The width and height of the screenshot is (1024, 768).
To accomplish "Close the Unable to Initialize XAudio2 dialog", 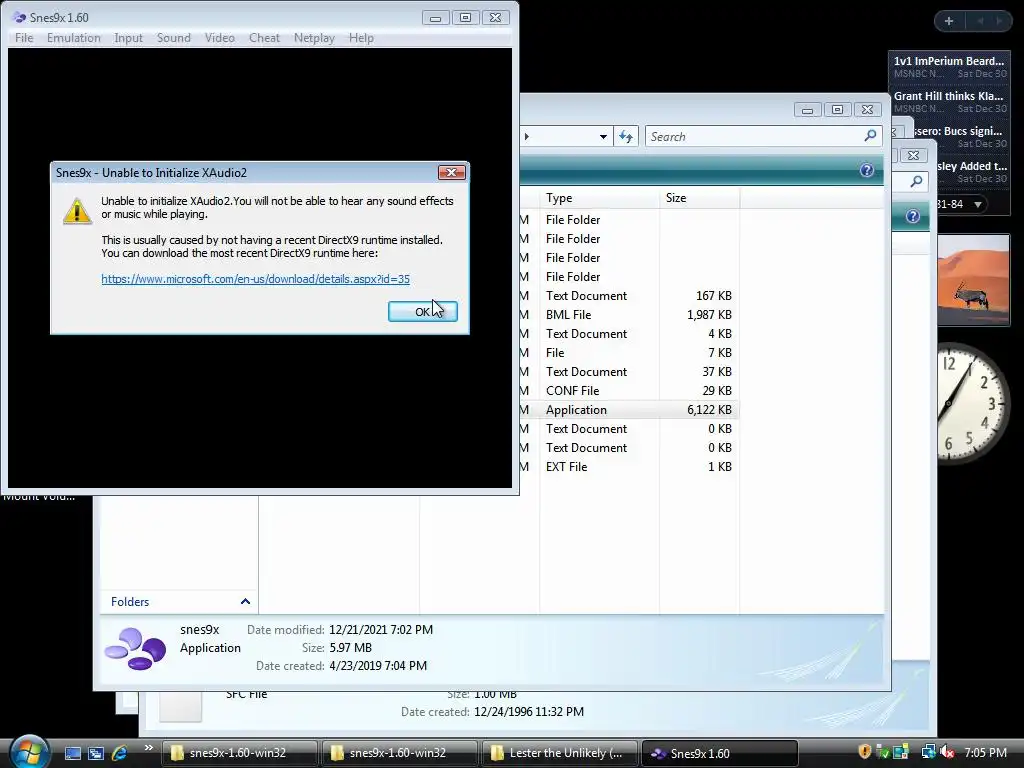I will [451, 172].
